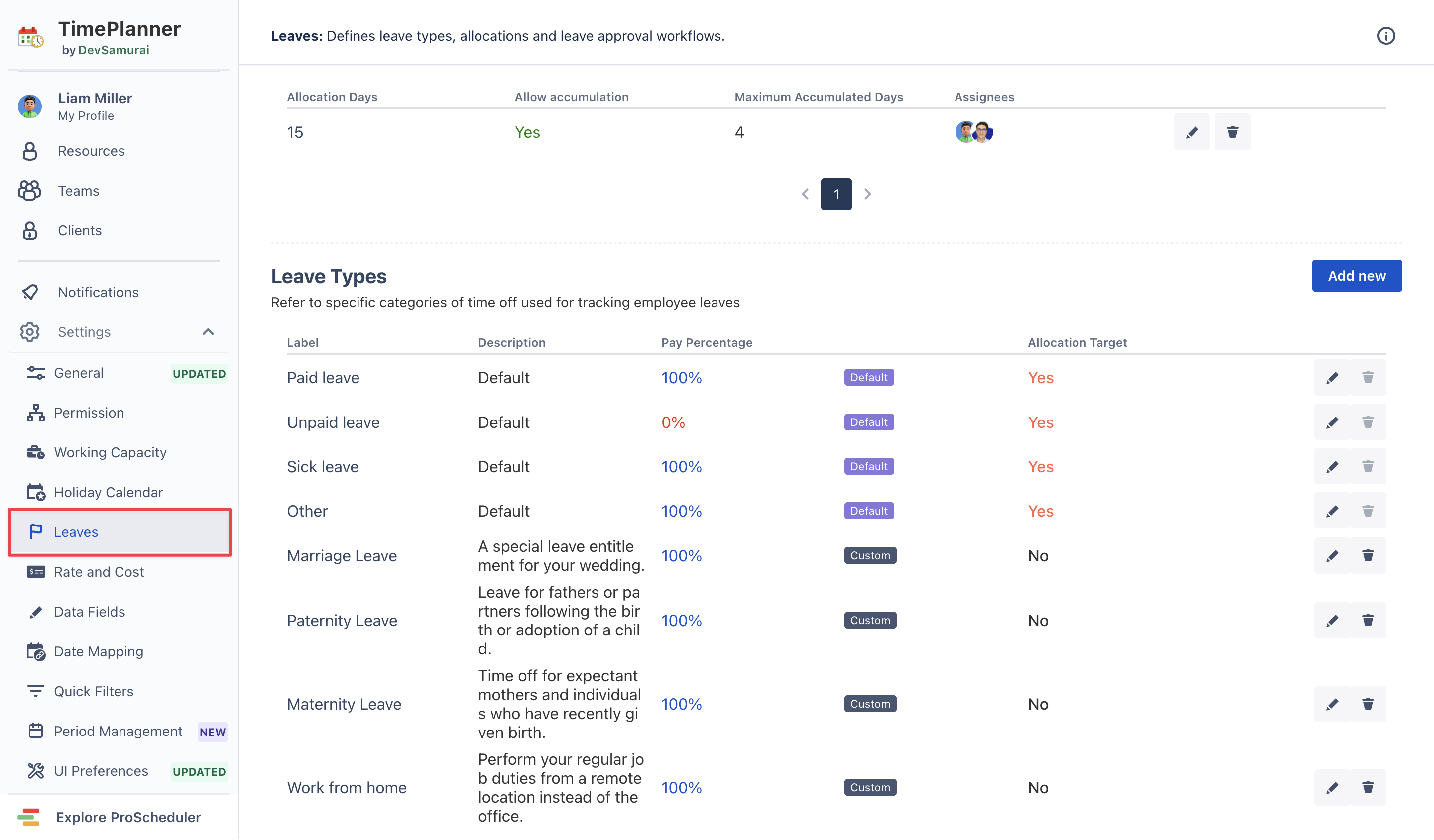Go to the next pagination page

coord(867,194)
